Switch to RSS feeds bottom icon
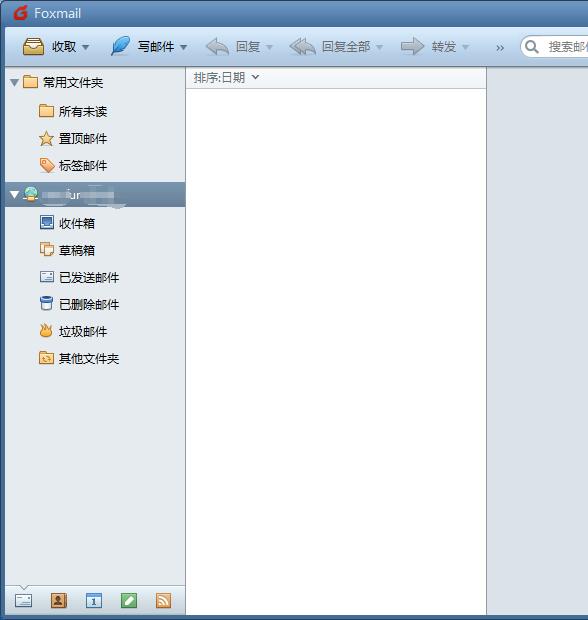 click(164, 601)
